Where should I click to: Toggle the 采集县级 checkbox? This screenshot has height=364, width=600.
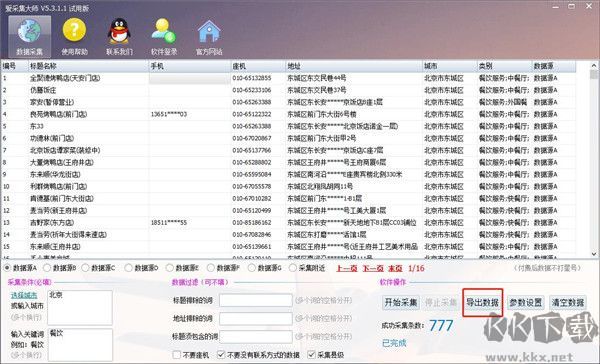click(x=311, y=355)
